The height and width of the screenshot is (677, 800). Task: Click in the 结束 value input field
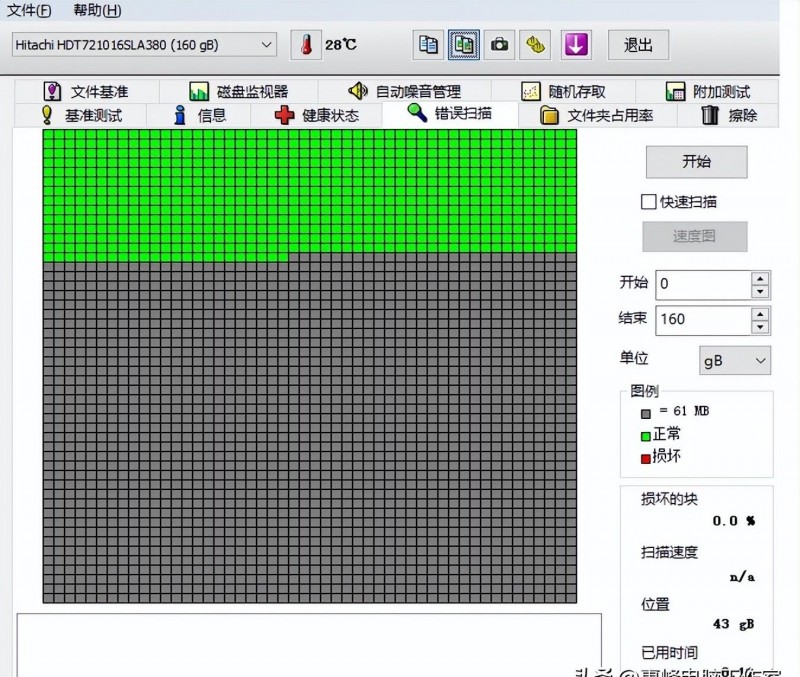(x=702, y=320)
